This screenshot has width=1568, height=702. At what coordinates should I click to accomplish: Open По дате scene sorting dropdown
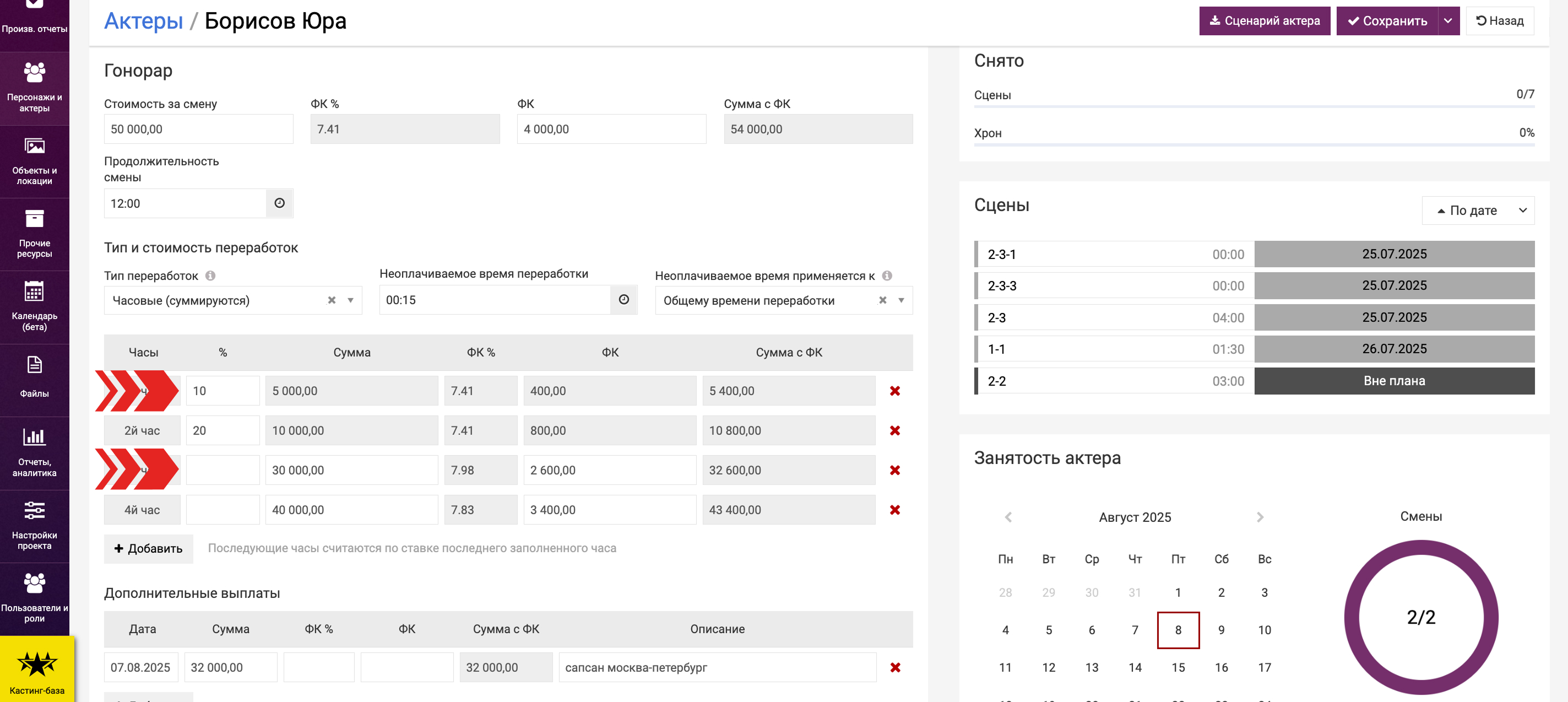tap(1478, 210)
